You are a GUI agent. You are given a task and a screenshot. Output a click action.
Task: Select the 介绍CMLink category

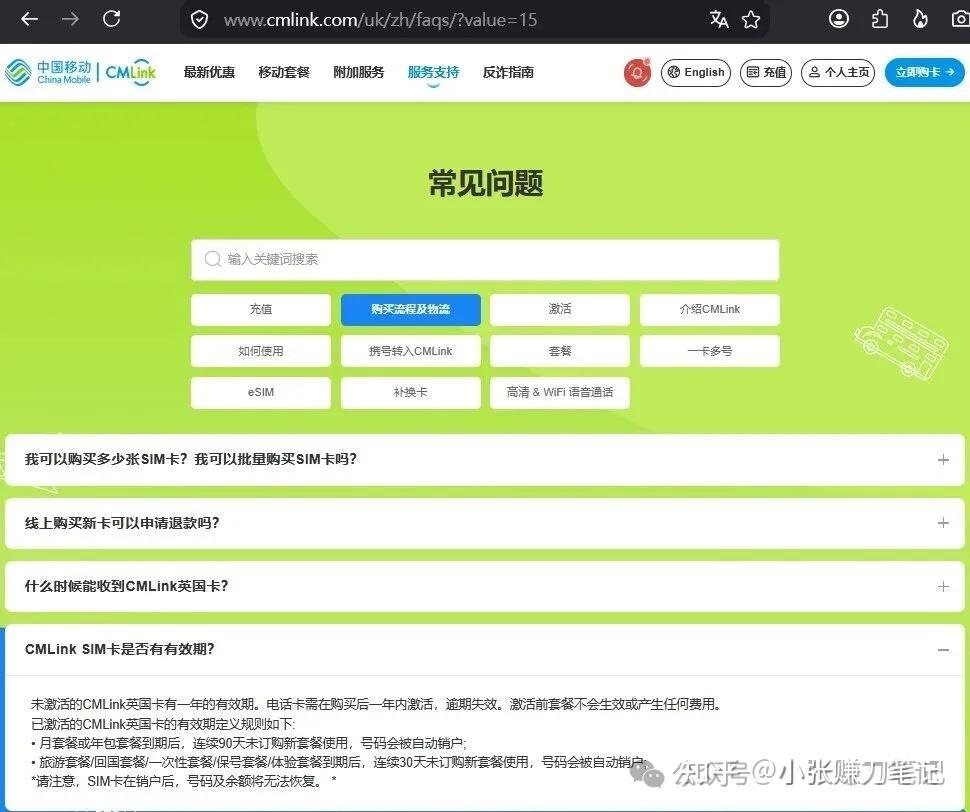point(710,309)
